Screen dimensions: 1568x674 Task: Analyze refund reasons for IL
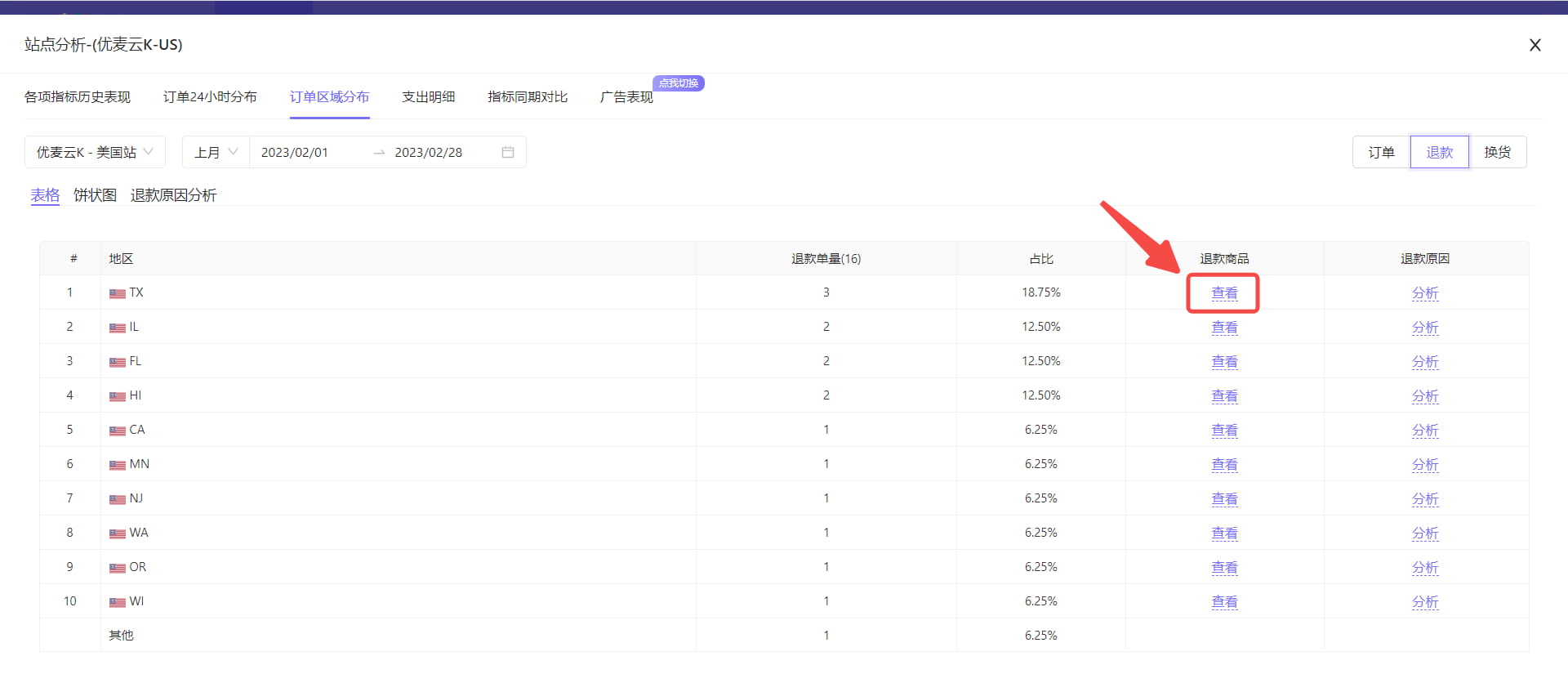(x=1425, y=327)
